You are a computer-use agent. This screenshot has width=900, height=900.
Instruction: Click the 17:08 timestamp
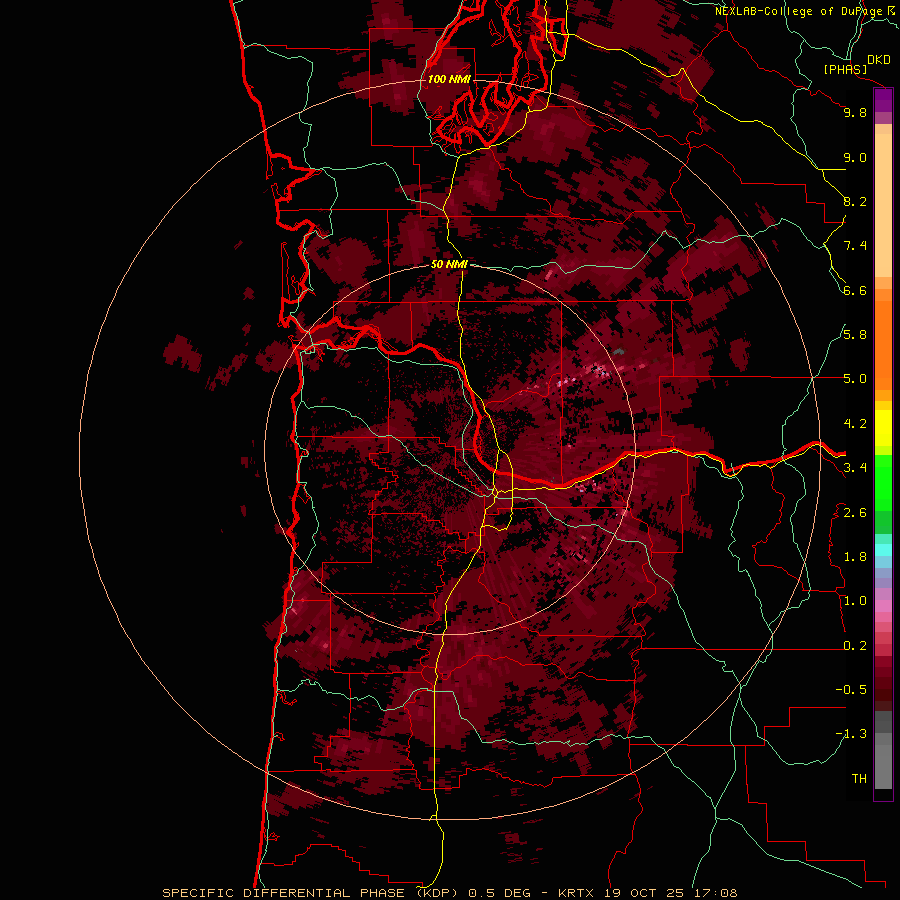tap(715, 893)
